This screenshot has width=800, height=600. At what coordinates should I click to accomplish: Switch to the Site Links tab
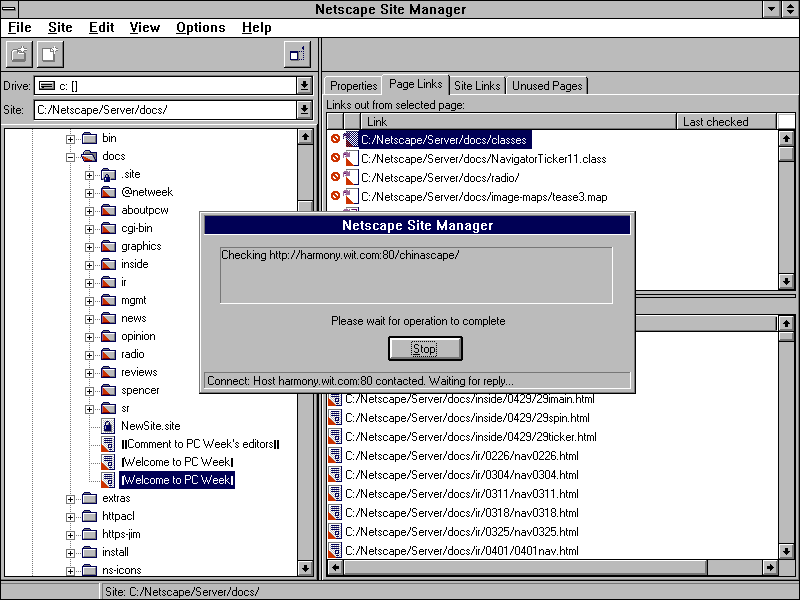[477, 86]
